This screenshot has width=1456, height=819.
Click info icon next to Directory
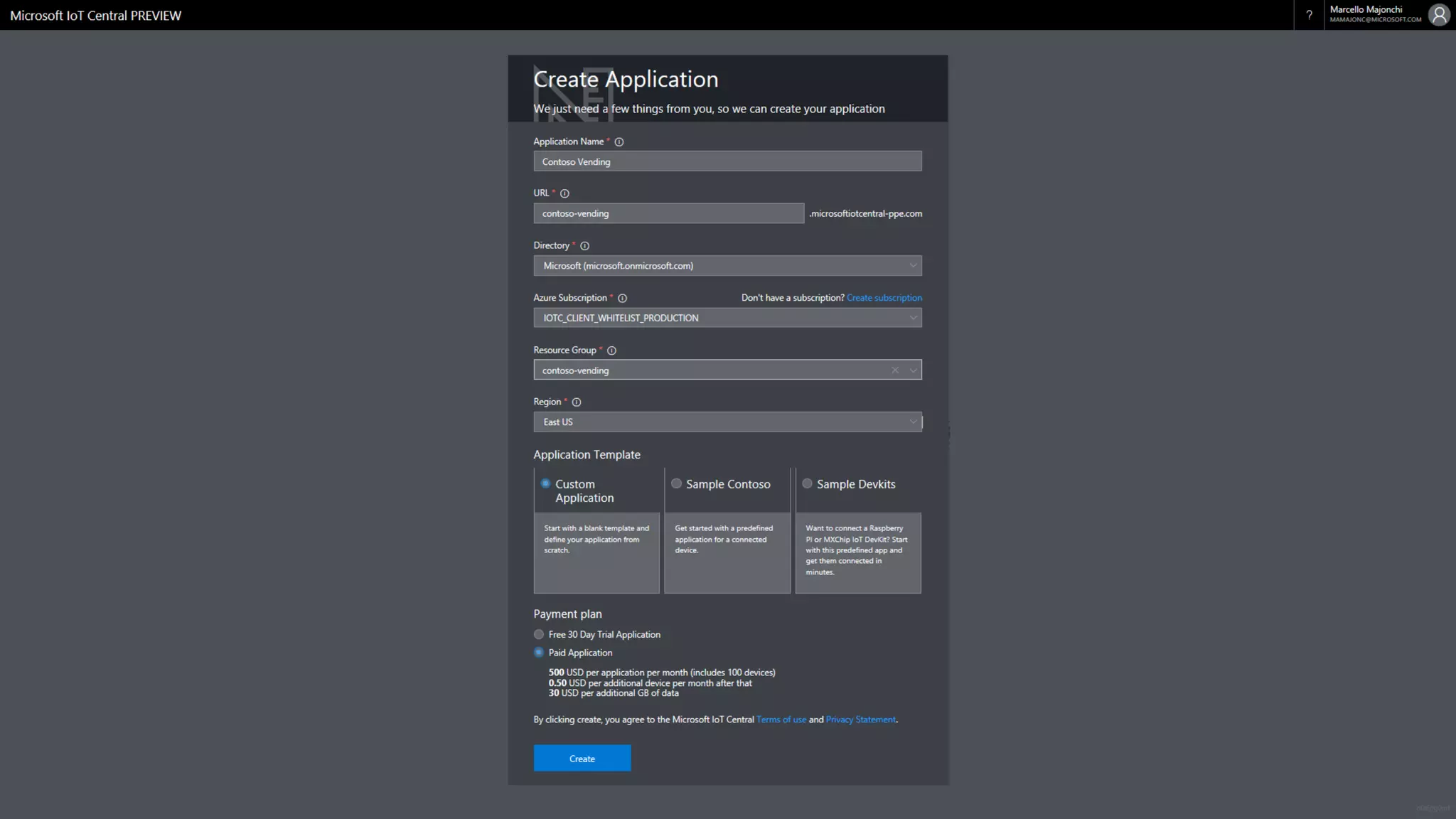click(584, 246)
